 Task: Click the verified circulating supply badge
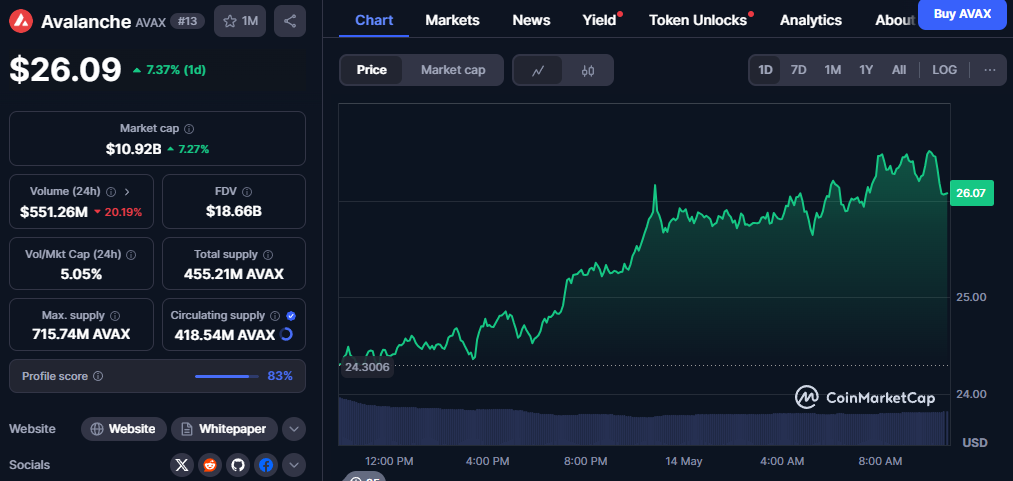click(291, 316)
